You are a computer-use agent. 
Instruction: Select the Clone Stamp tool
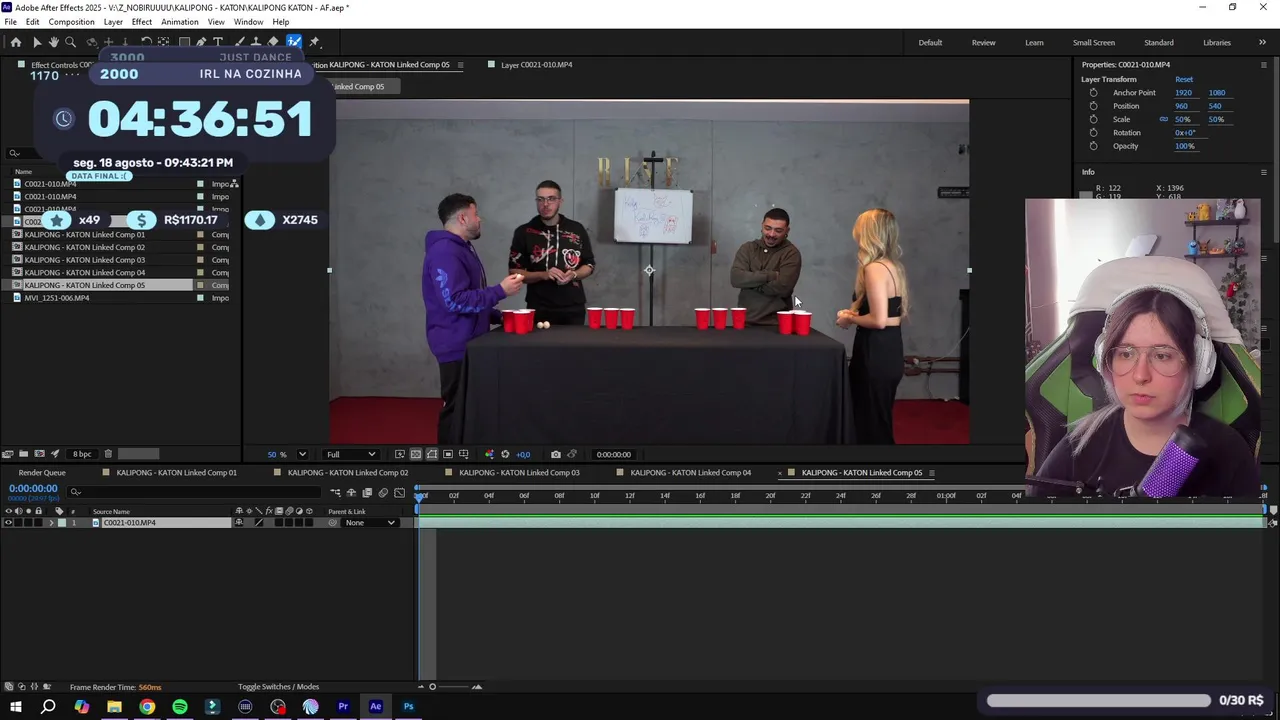click(256, 42)
